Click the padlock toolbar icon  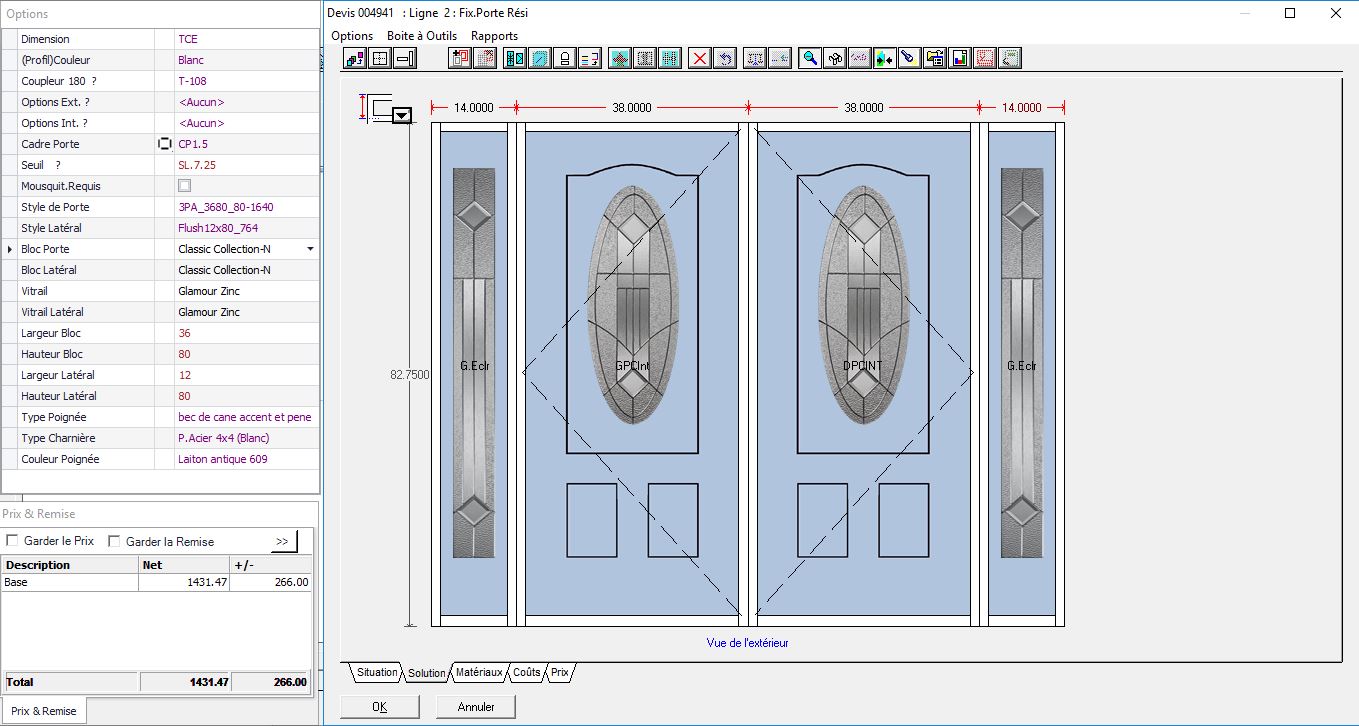[565, 59]
